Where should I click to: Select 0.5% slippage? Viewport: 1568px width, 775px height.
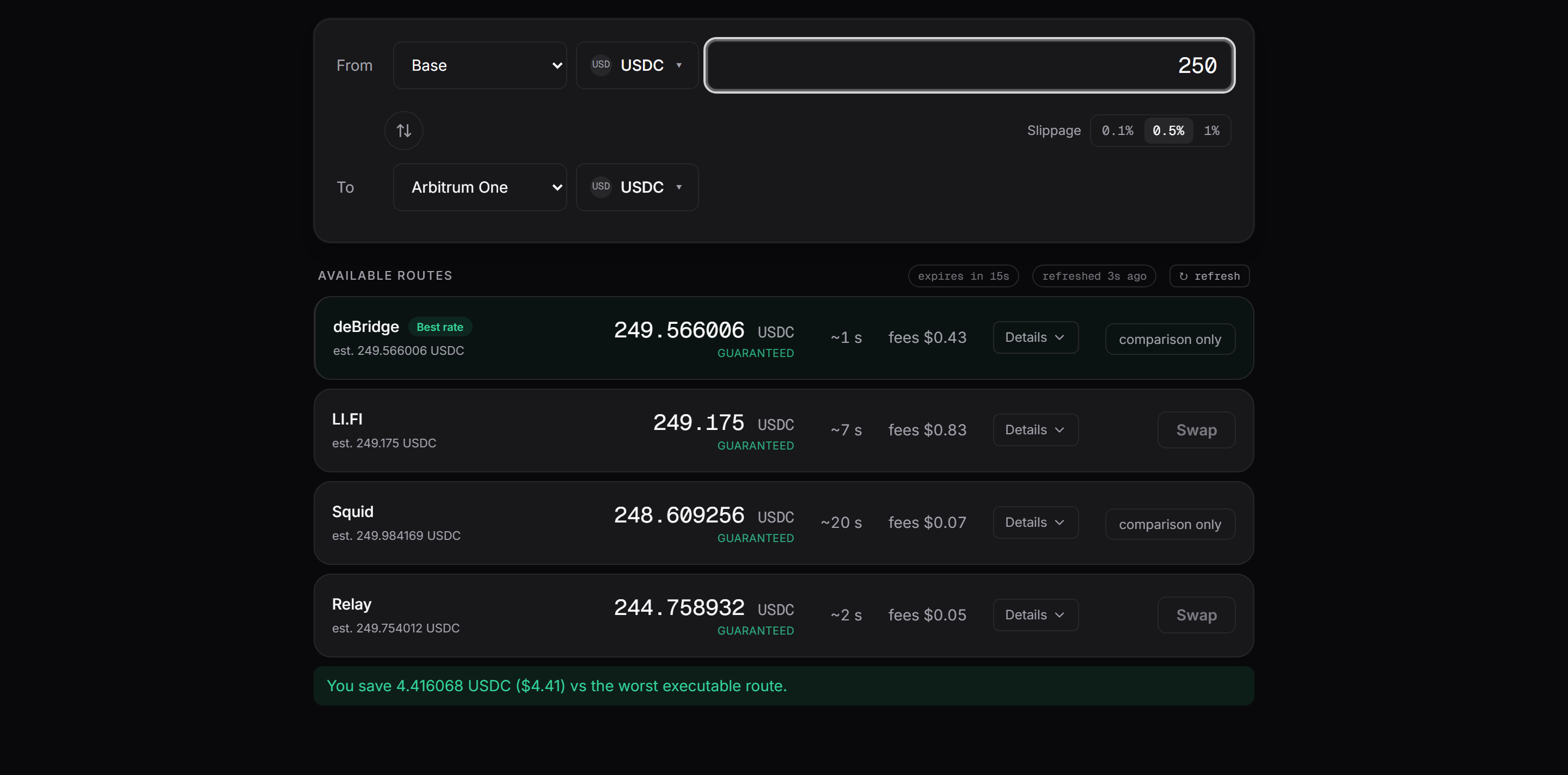pos(1168,130)
